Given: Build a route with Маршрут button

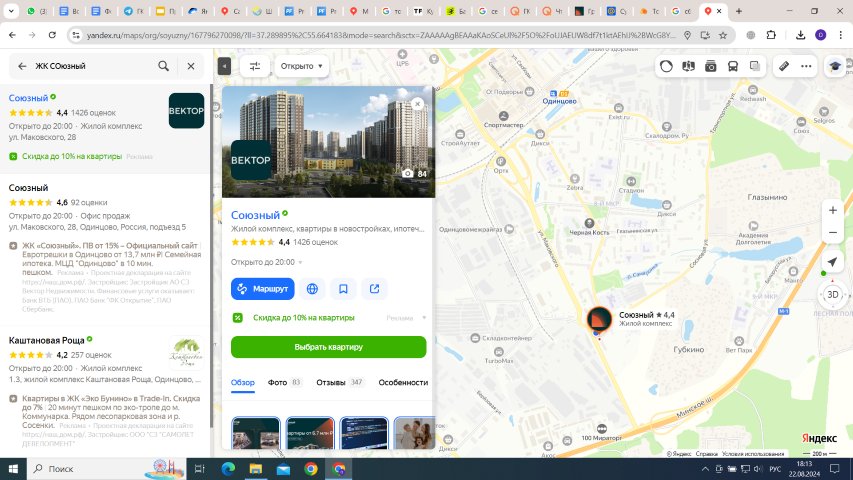Looking at the screenshot, I should 263,289.
